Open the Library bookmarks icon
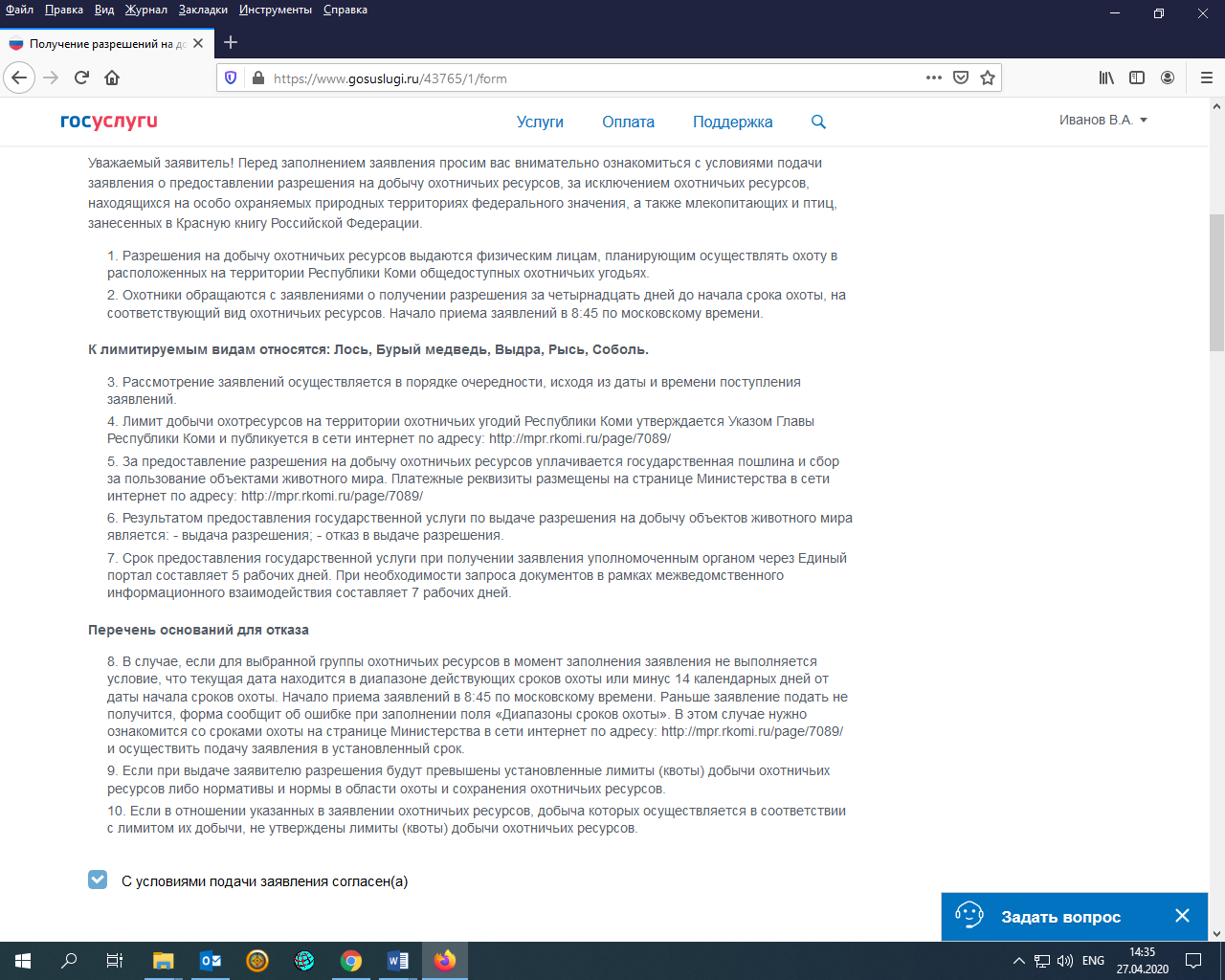Viewport: 1225px width, 980px height. (1106, 78)
